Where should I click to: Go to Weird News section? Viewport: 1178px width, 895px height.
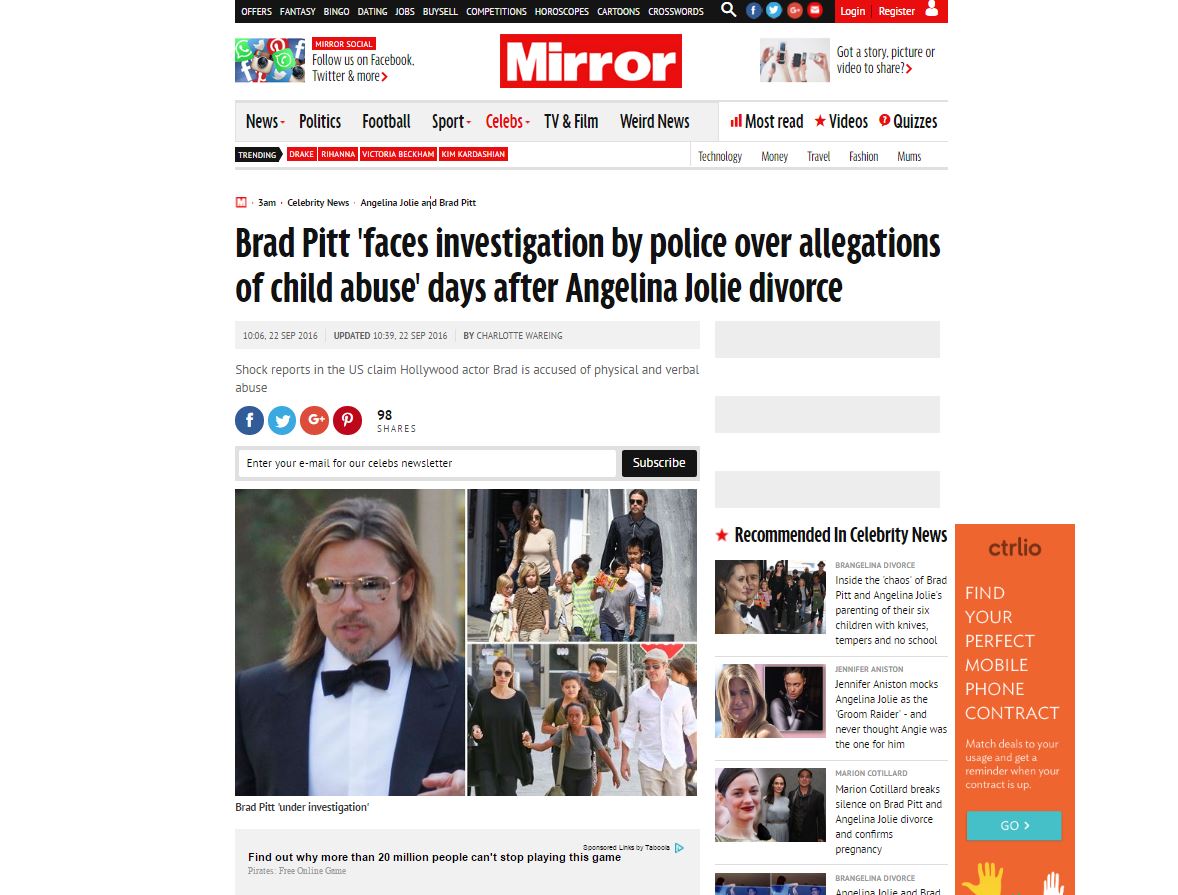(654, 122)
